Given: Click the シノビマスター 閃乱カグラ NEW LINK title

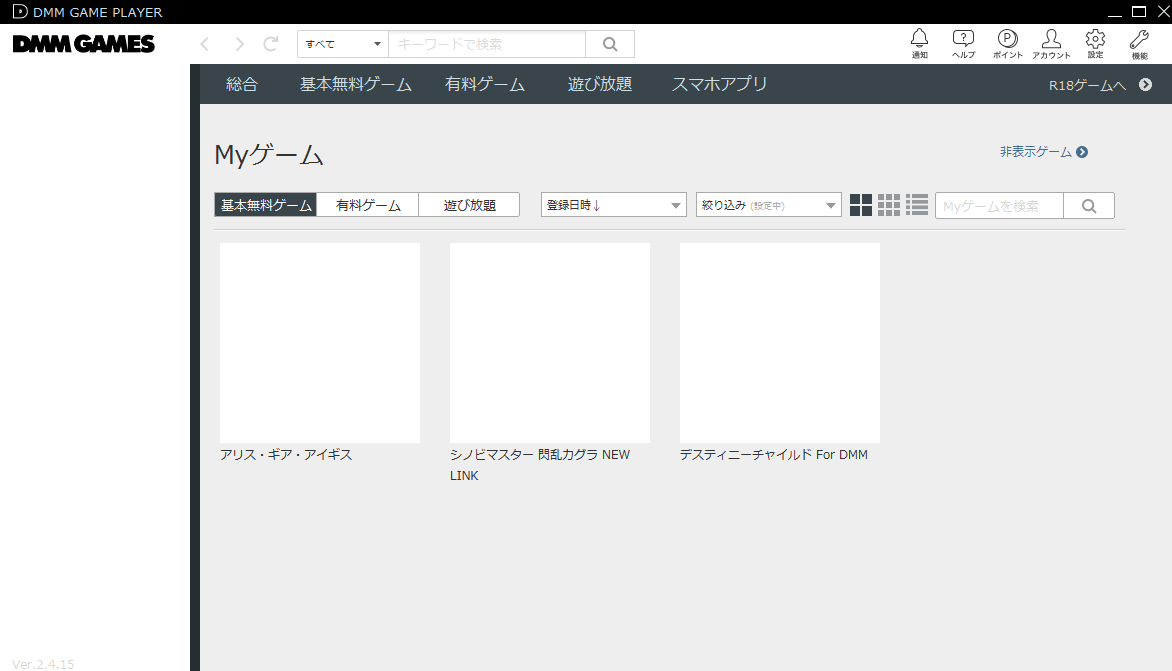Looking at the screenshot, I should (540, 465).
